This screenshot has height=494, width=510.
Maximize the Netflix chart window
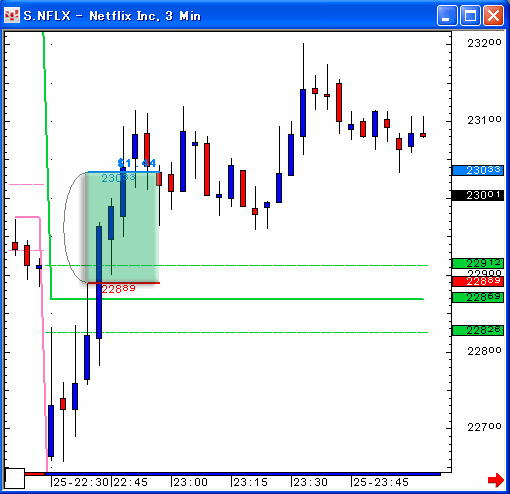coord(470,15)
